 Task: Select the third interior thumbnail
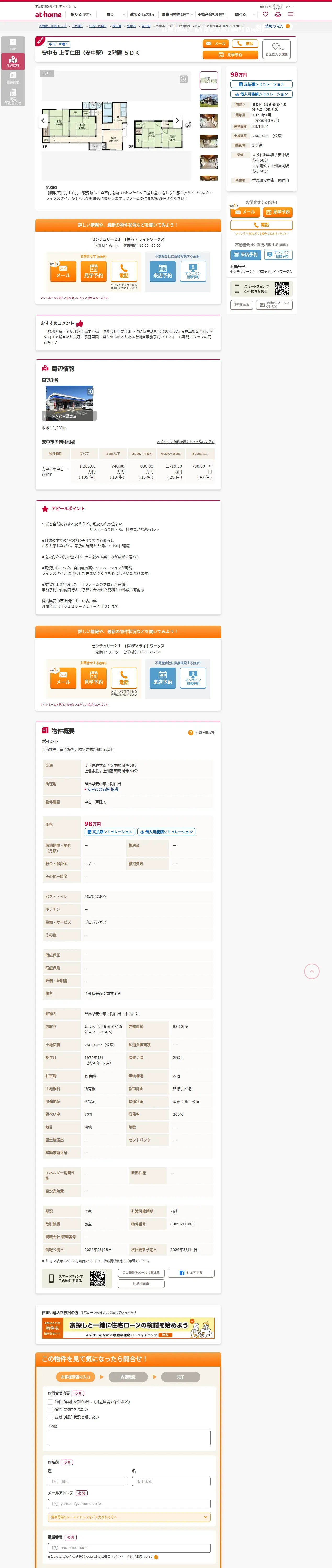tap(209, 121)
